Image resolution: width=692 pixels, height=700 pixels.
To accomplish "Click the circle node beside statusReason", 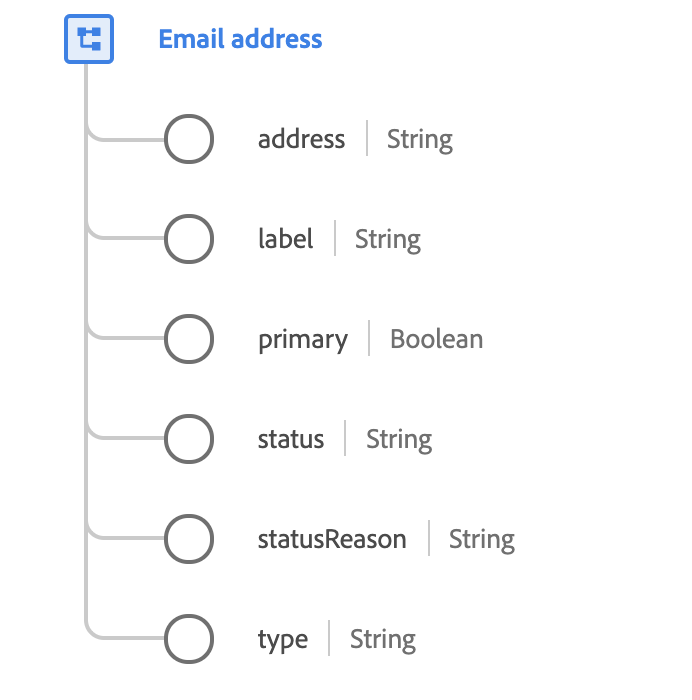I will (188, 539).
